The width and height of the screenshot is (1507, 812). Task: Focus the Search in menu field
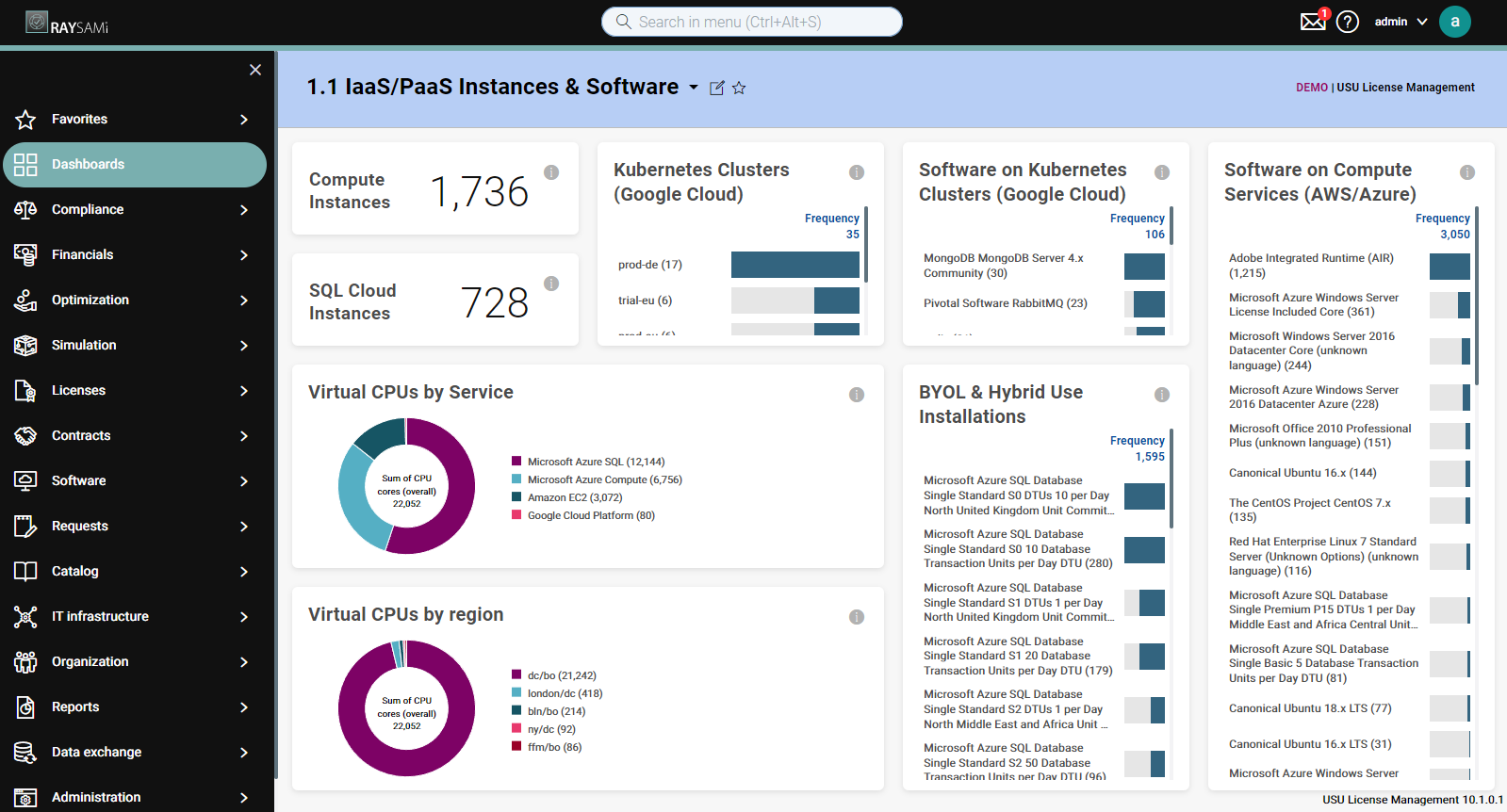tap(752, 22)
